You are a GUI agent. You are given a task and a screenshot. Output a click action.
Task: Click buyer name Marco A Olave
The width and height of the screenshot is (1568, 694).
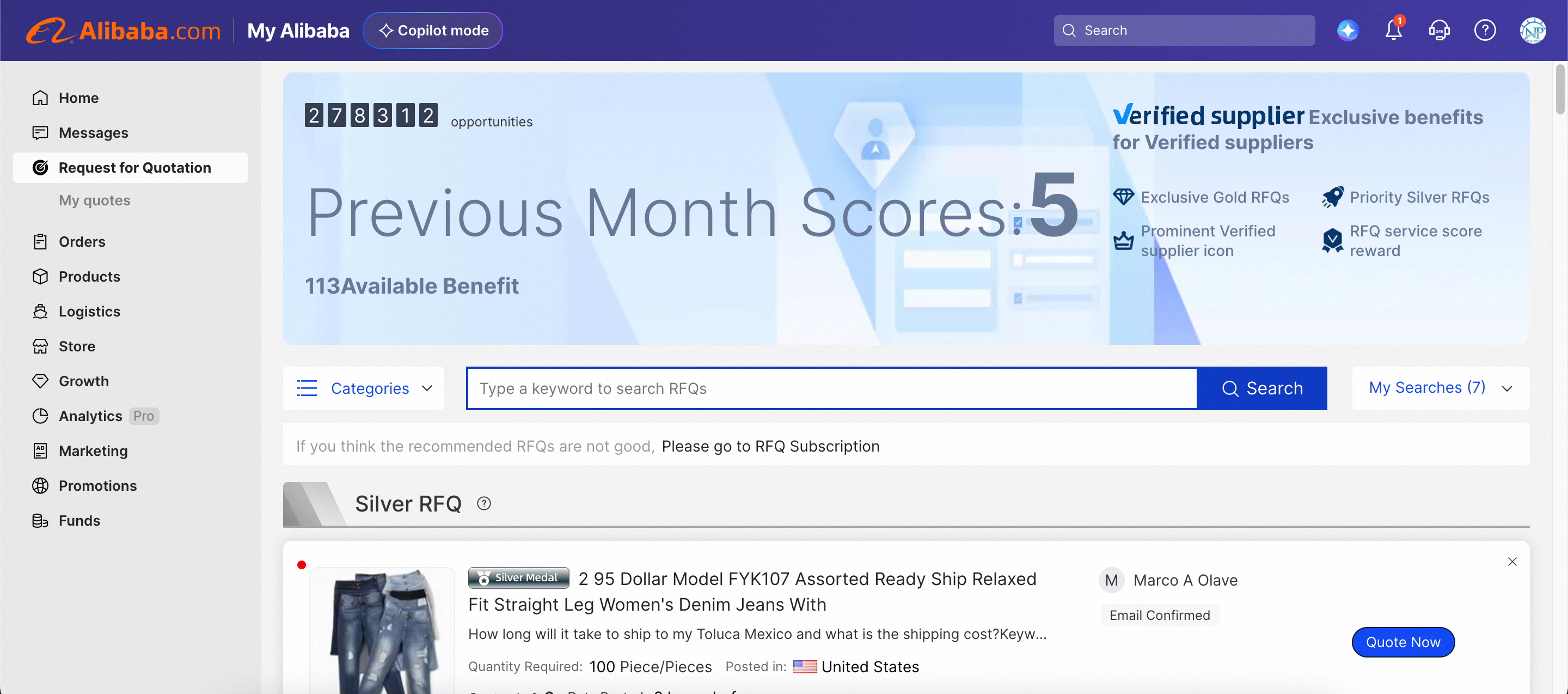(1185, 580)
